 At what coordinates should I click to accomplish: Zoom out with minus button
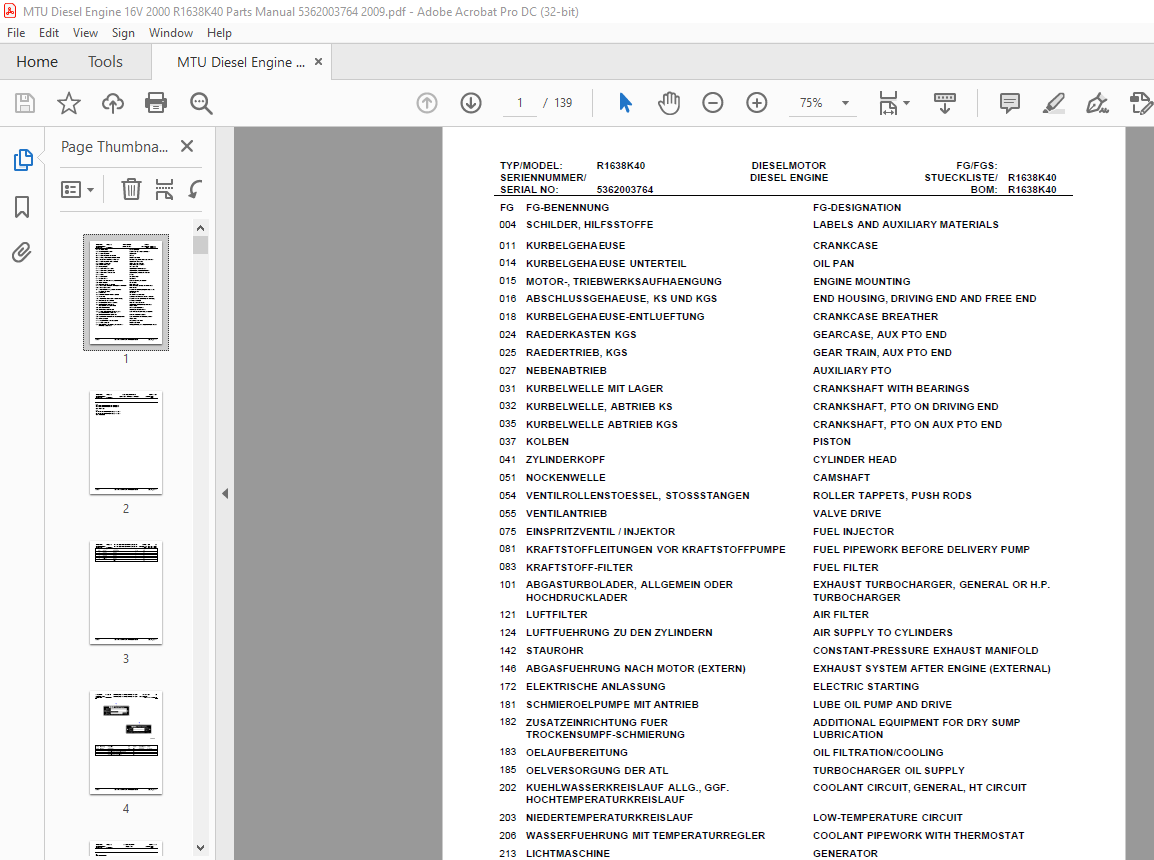[712, 103]
